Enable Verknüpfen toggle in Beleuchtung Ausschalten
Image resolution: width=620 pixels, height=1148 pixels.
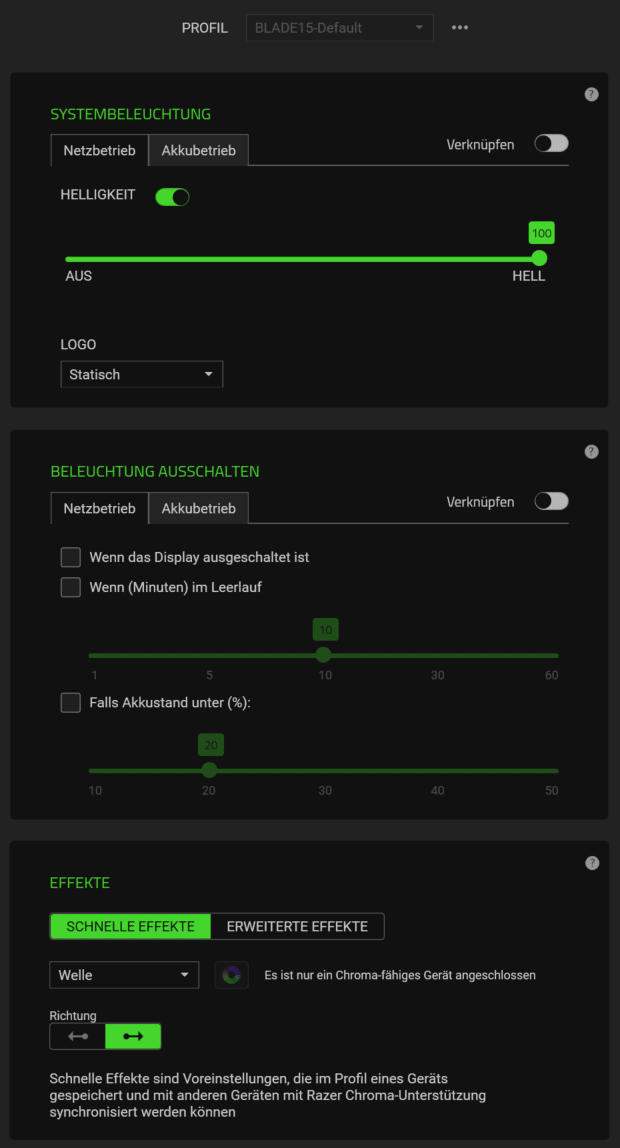click(x=551, y=501)
